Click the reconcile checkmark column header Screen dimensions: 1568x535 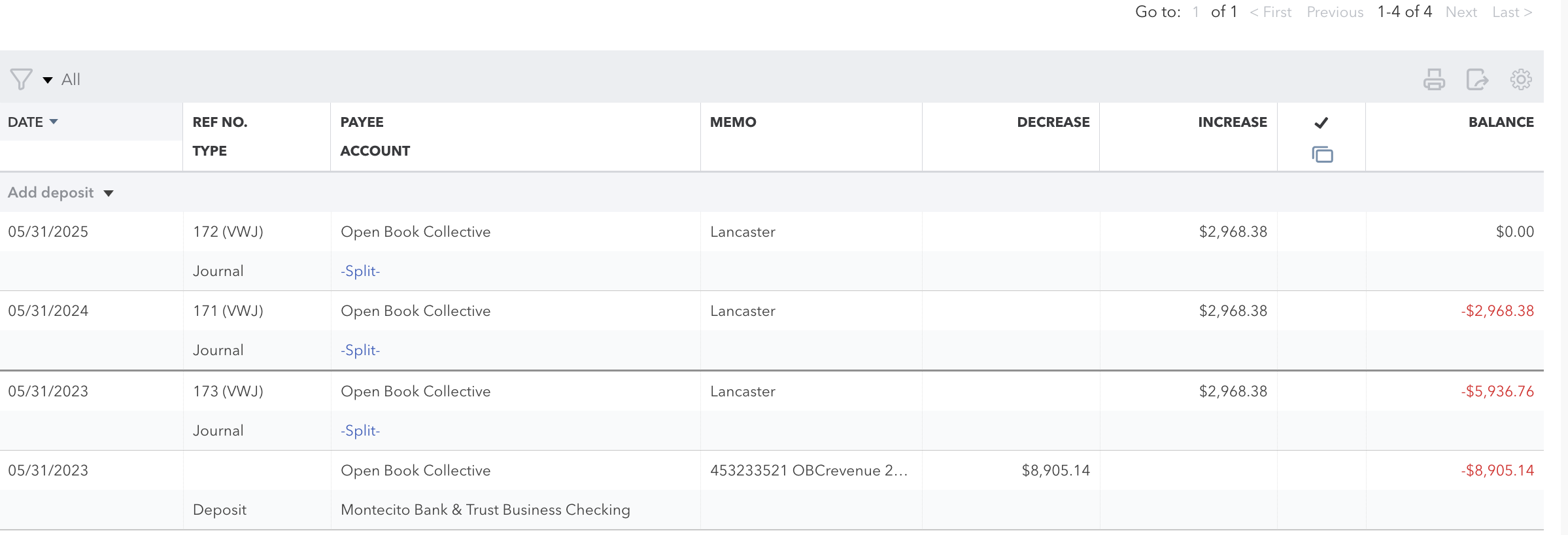(x=1321, y=122)
